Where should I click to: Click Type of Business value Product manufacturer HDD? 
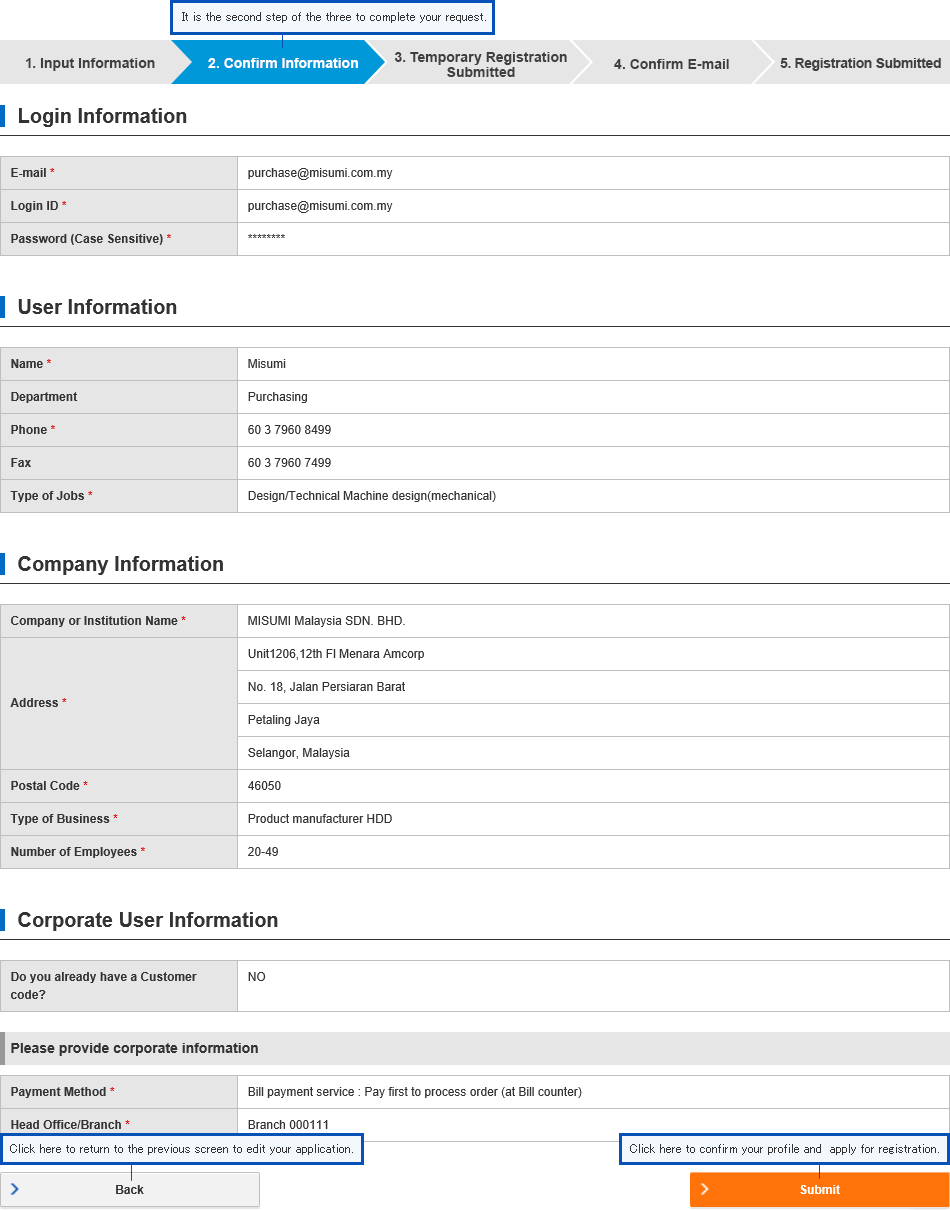[x=320, y=819]
